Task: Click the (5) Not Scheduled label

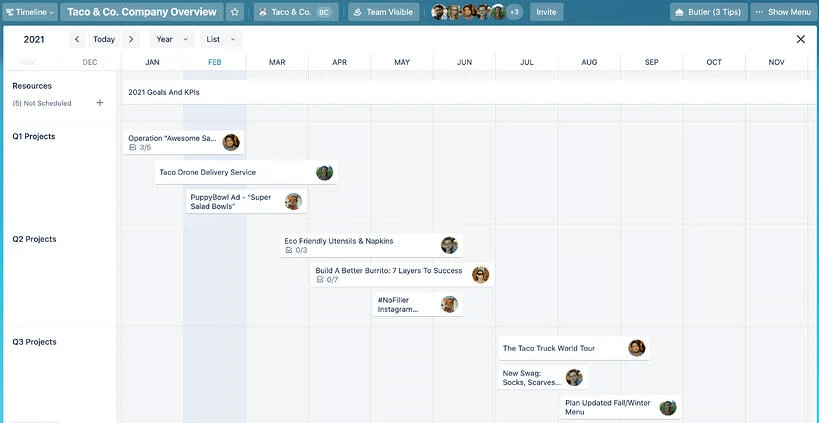Action: pos(42,103)
